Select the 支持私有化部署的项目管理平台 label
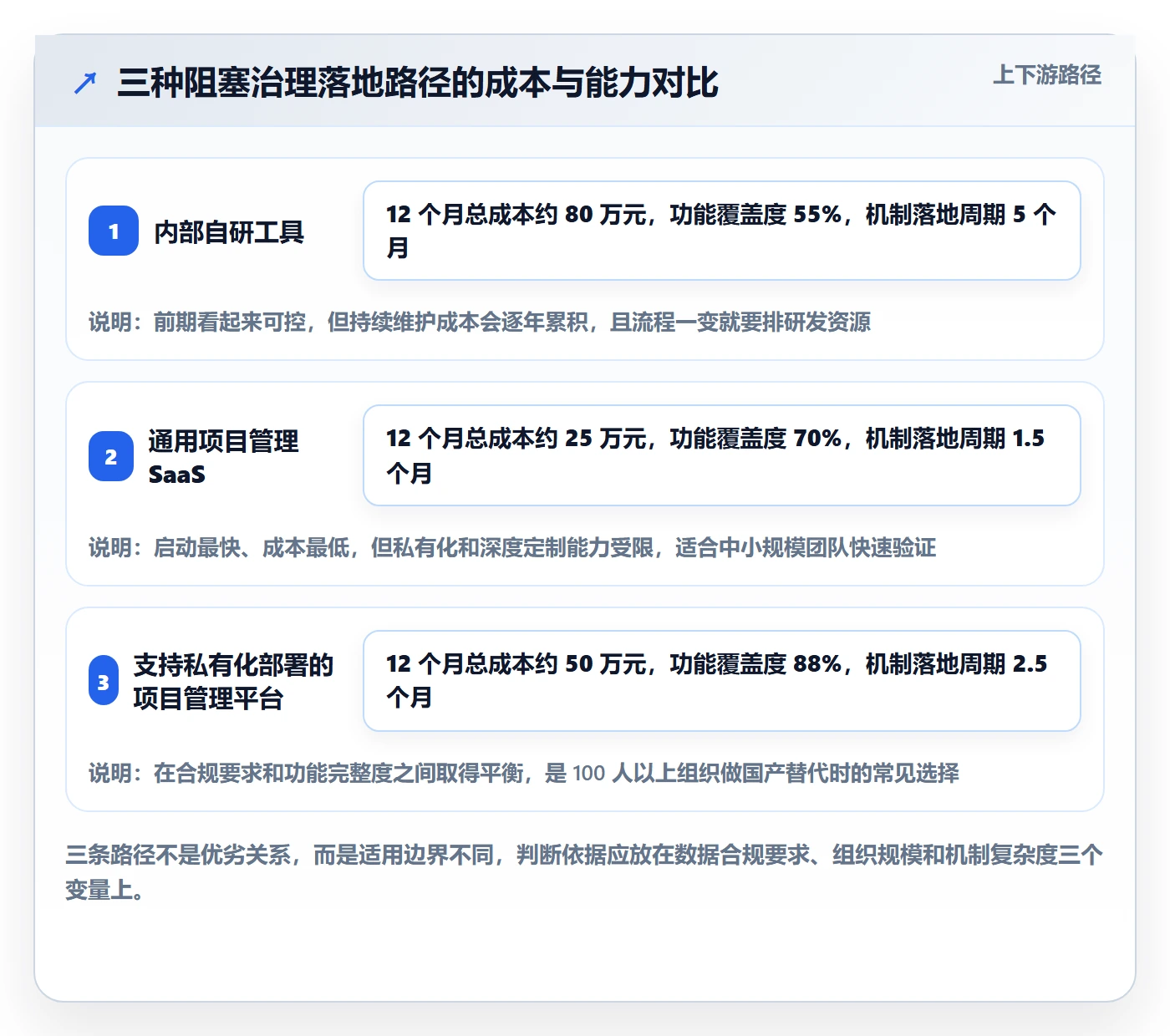This screenshot has width=1170, height=1036. (x=233, y=682)
